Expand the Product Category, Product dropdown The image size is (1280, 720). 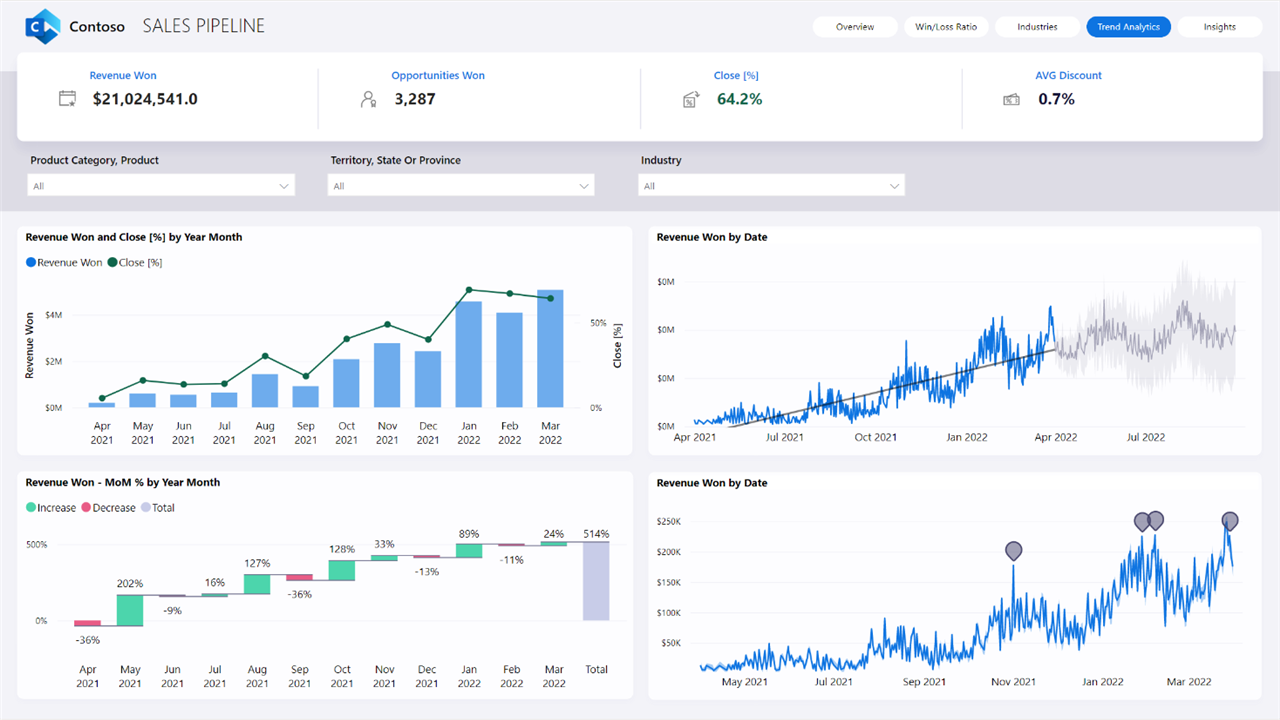161,185
